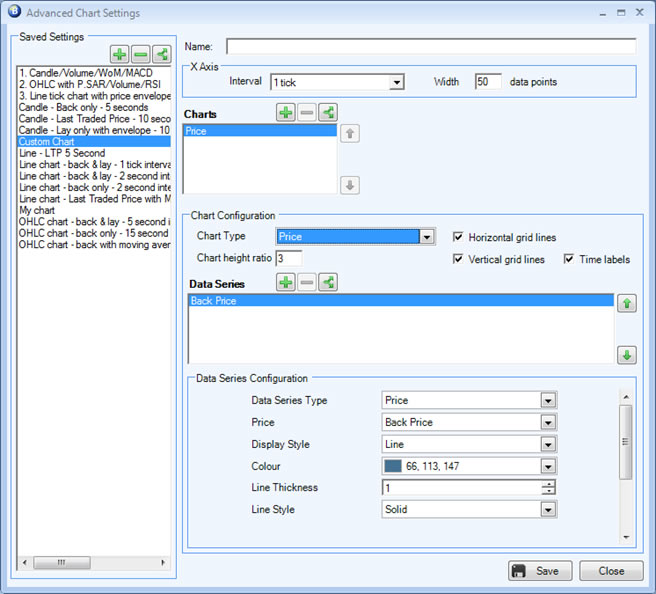The width and height of the screenshot is (656, 594).
Task: Add a data series with plus icon
Action: coord(286,283)
